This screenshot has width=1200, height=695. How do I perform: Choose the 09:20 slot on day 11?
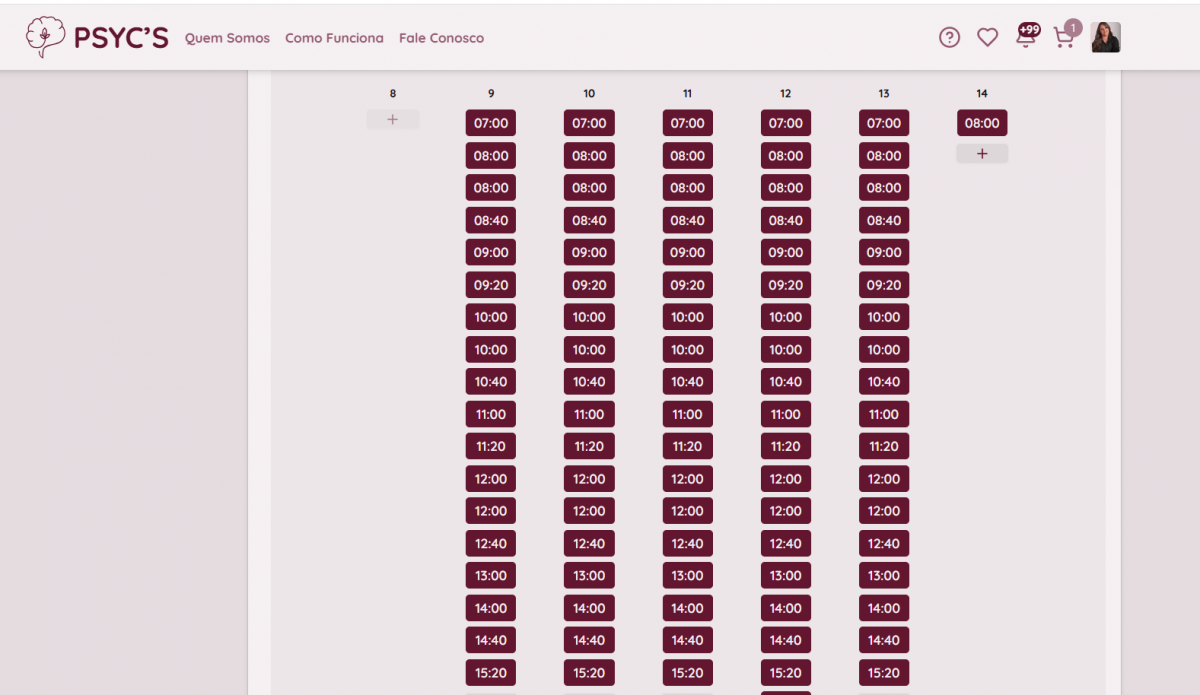[x=687, y=285]
